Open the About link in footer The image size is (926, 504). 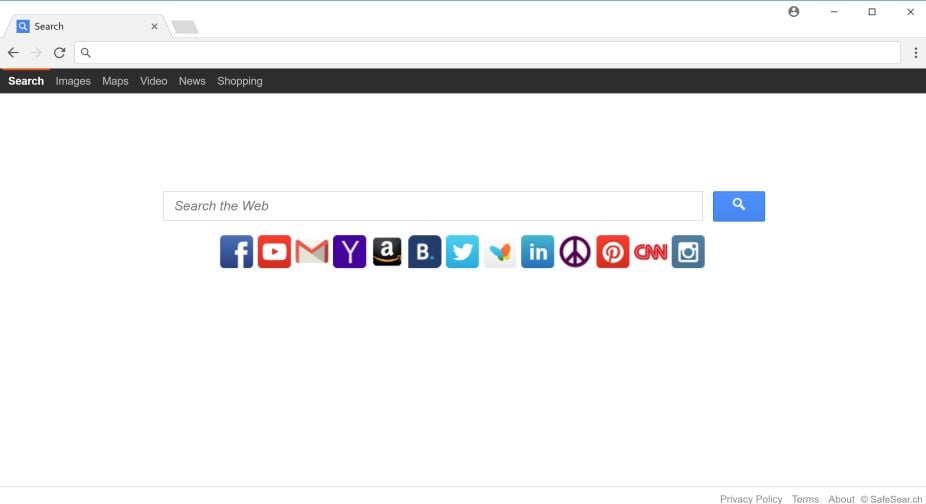point(841,499)
